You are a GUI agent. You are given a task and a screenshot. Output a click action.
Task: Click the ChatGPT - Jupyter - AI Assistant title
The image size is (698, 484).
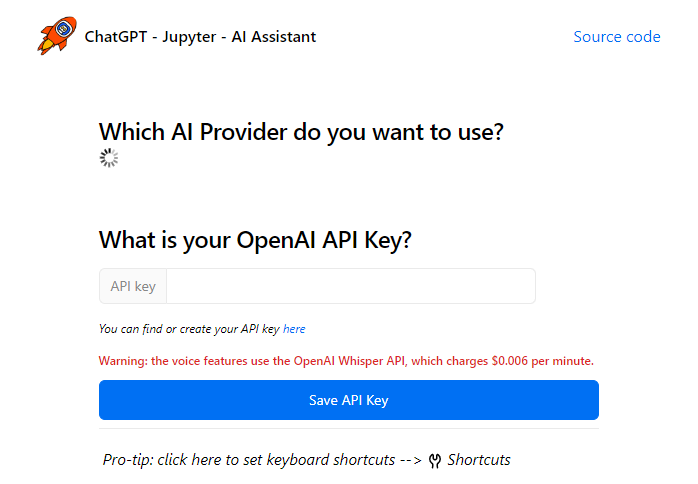[200, 37]
